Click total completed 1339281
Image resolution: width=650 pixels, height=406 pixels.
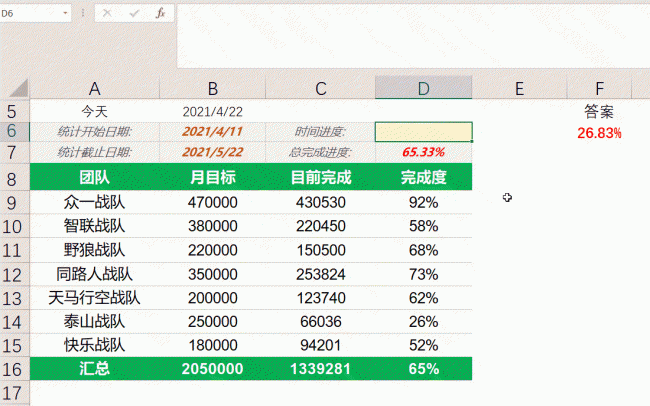pyautogui.click(x=320, y=368)
